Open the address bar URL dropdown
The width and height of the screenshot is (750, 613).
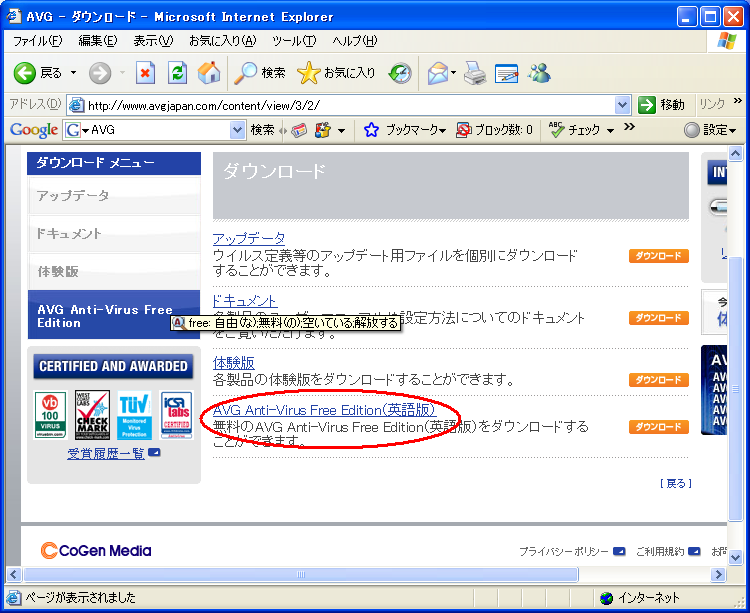[x=622, y=105]
